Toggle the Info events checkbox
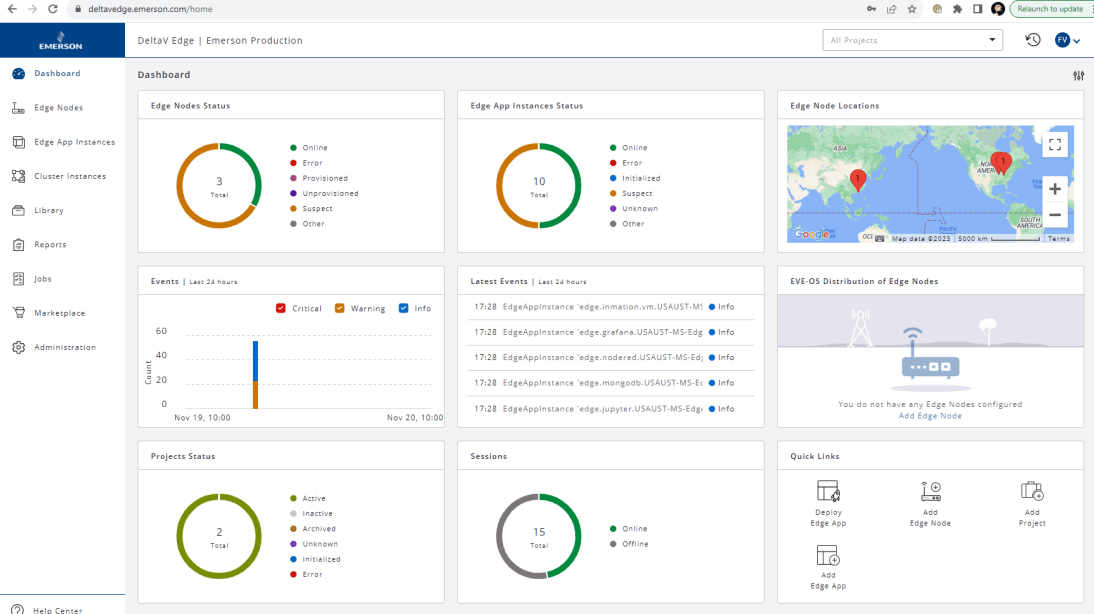 point(403,308)
